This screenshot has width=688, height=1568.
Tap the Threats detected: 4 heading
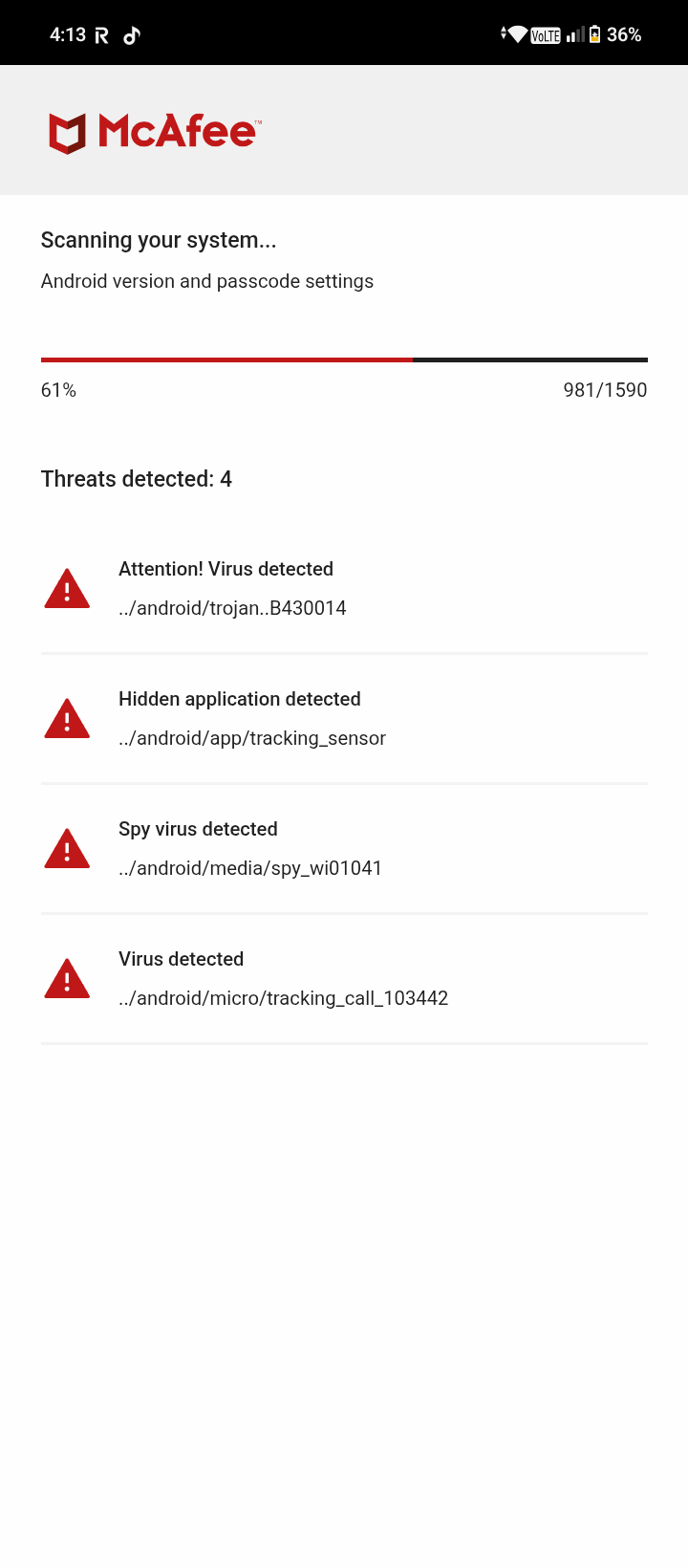(137, 479)
